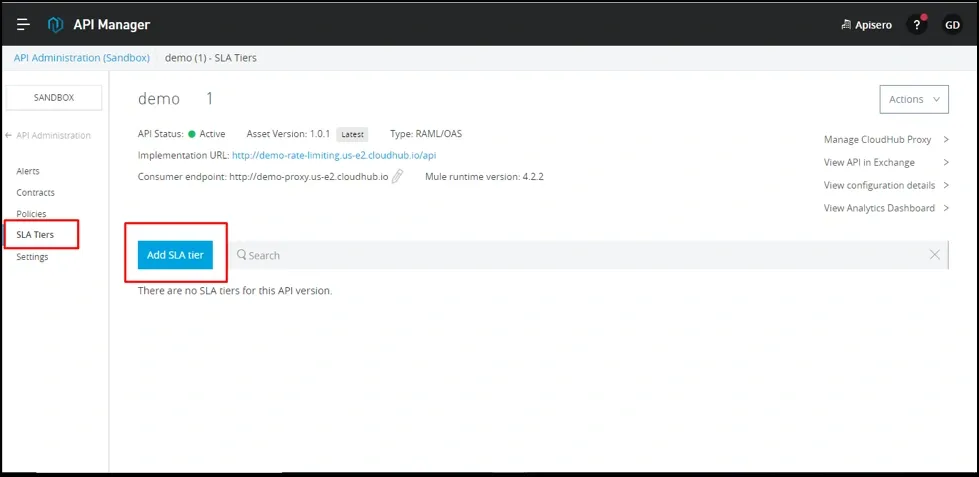
Task: Click the API Manager hexagon logo
Action: tap(56, 24)
